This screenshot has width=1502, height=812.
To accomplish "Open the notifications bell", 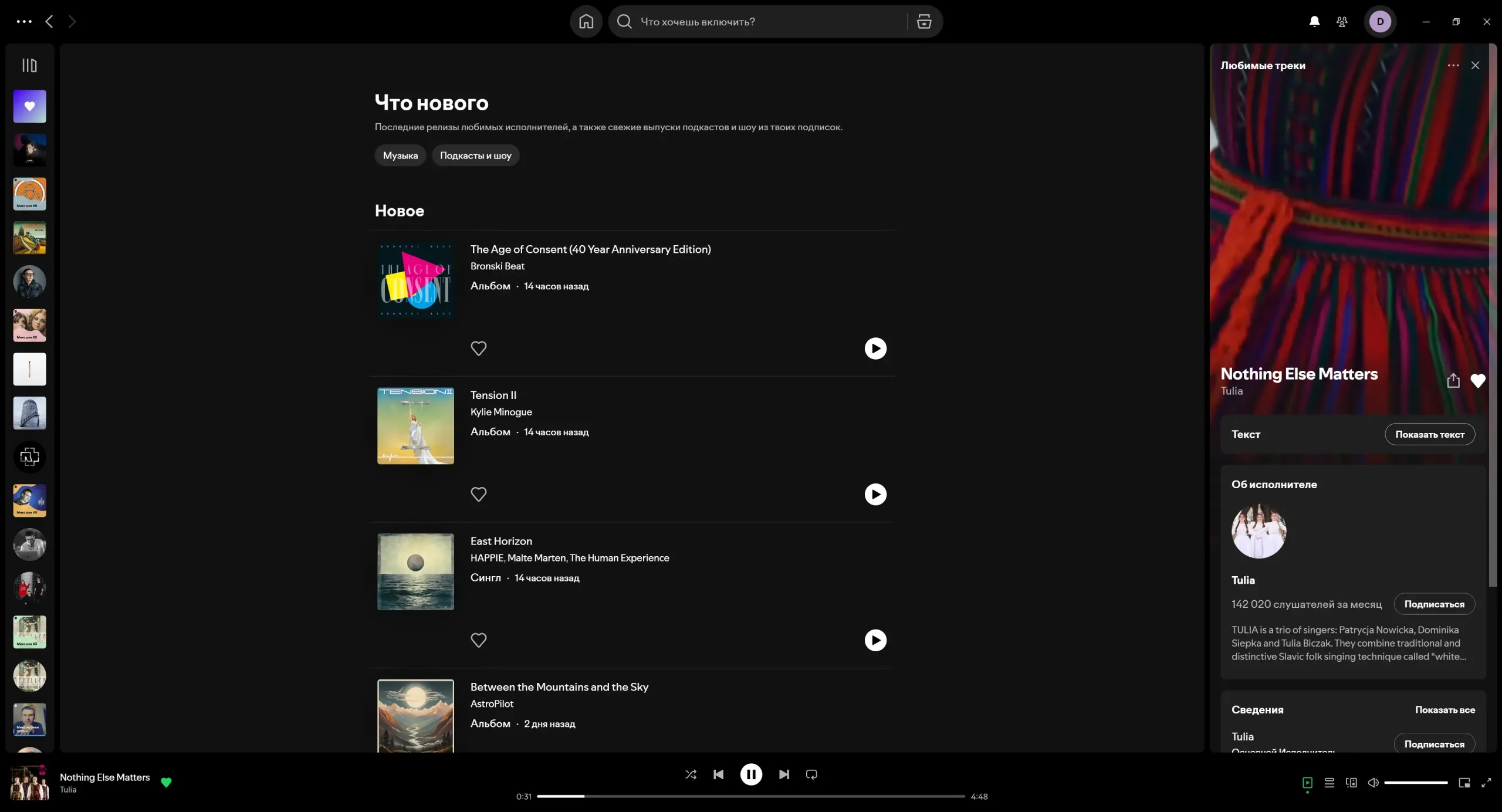I will pos(1314,21).
